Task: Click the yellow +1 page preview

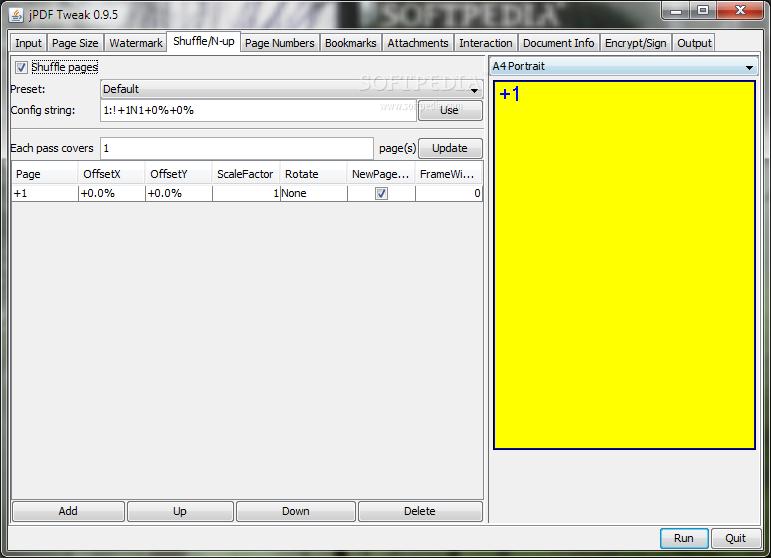Action: [x=624, y=265]
